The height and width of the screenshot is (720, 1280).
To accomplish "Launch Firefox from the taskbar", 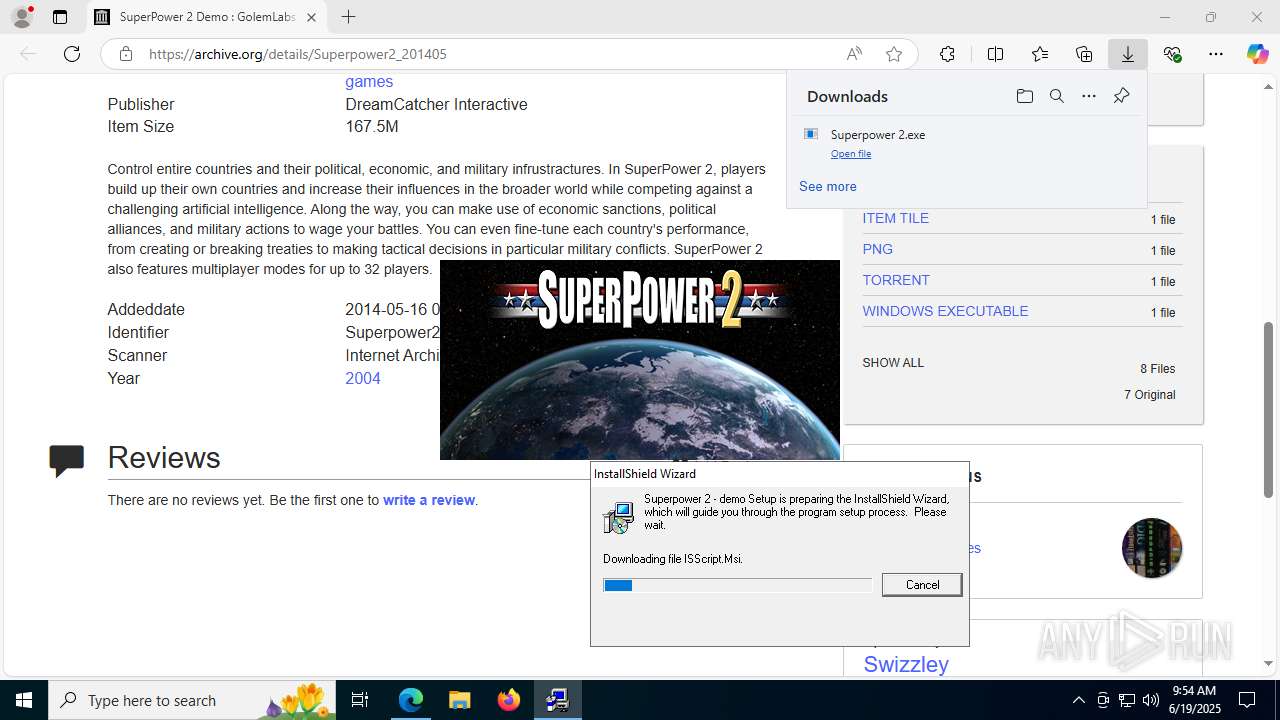I will [x=508, y=700].
